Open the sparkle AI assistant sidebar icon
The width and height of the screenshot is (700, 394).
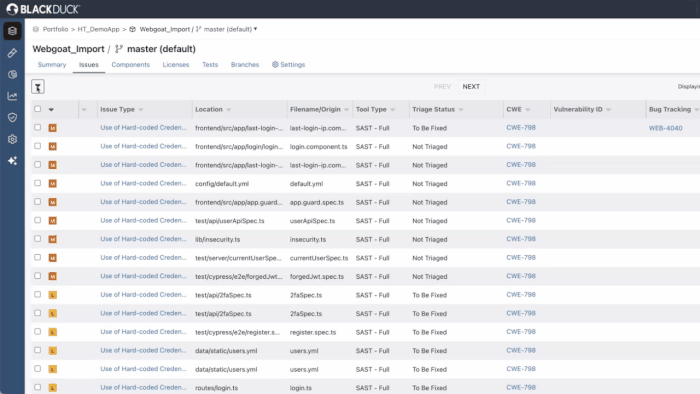[12, 161]
